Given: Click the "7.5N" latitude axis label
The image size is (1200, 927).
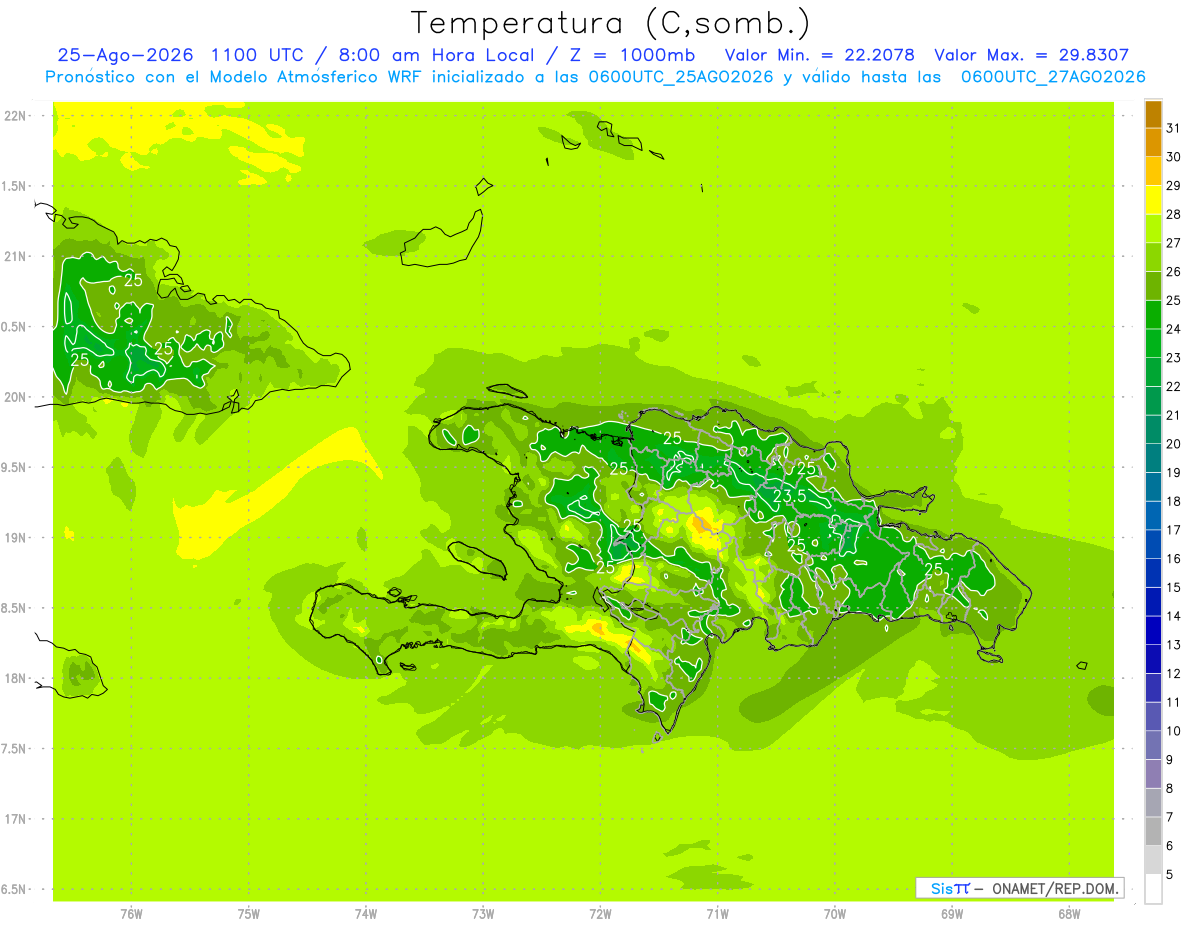Looking at the screenshot, I should click(x=14, y=749).
